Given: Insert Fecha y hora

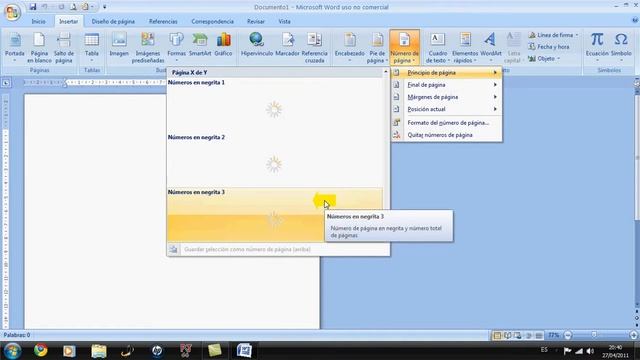Looking at the screenshot, I should click(549, 47).
